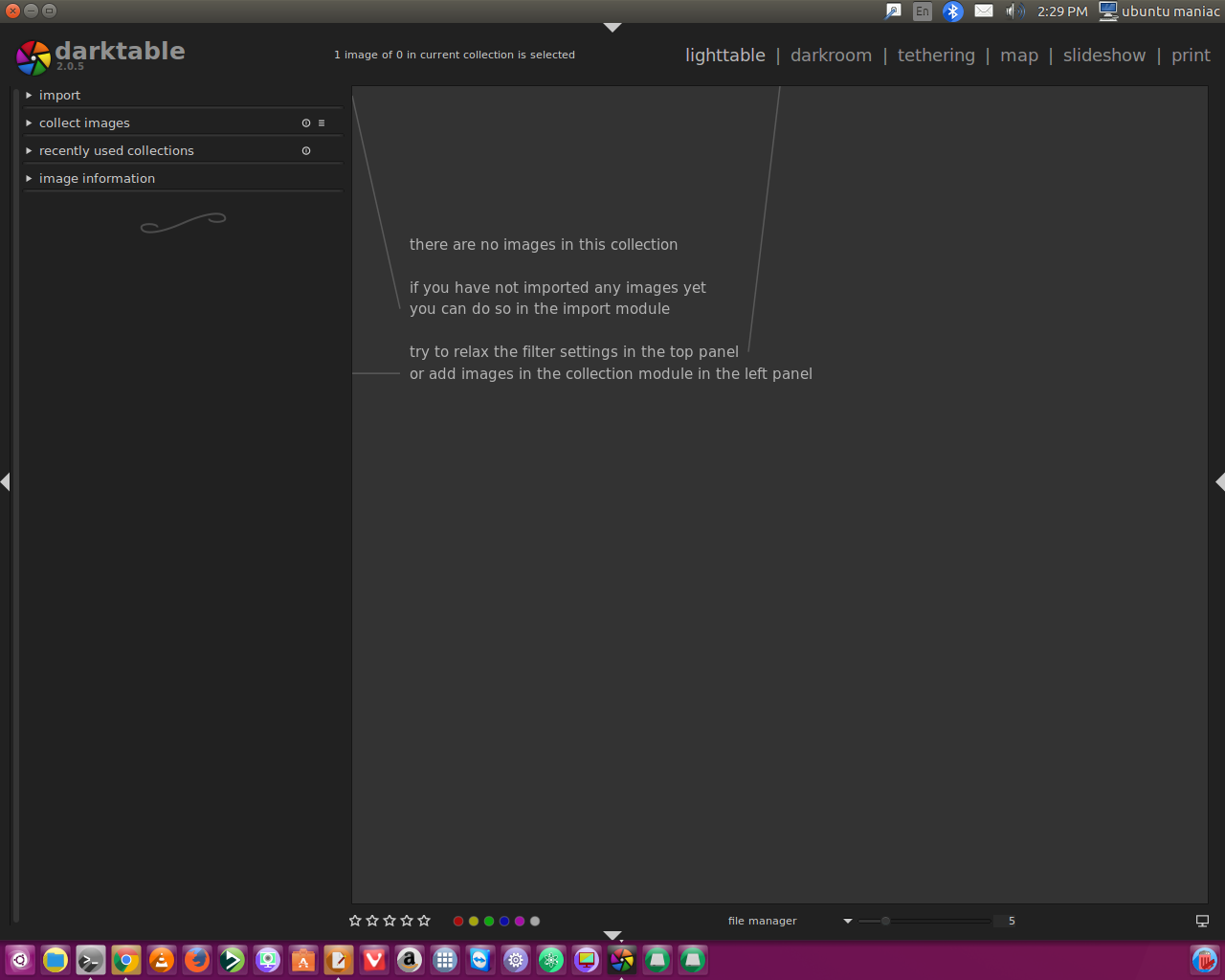This screenshot has height=980, width=1225.
Task: Open the file manager layout dropdown
Action: point(789,921)
